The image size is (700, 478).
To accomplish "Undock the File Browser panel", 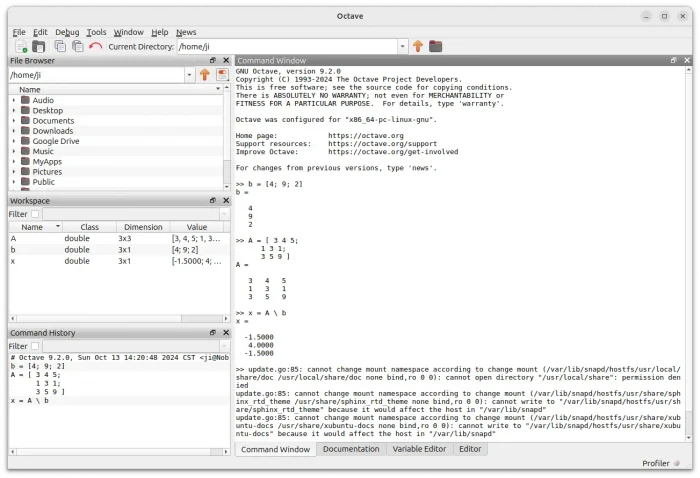I will click(212, 60).
